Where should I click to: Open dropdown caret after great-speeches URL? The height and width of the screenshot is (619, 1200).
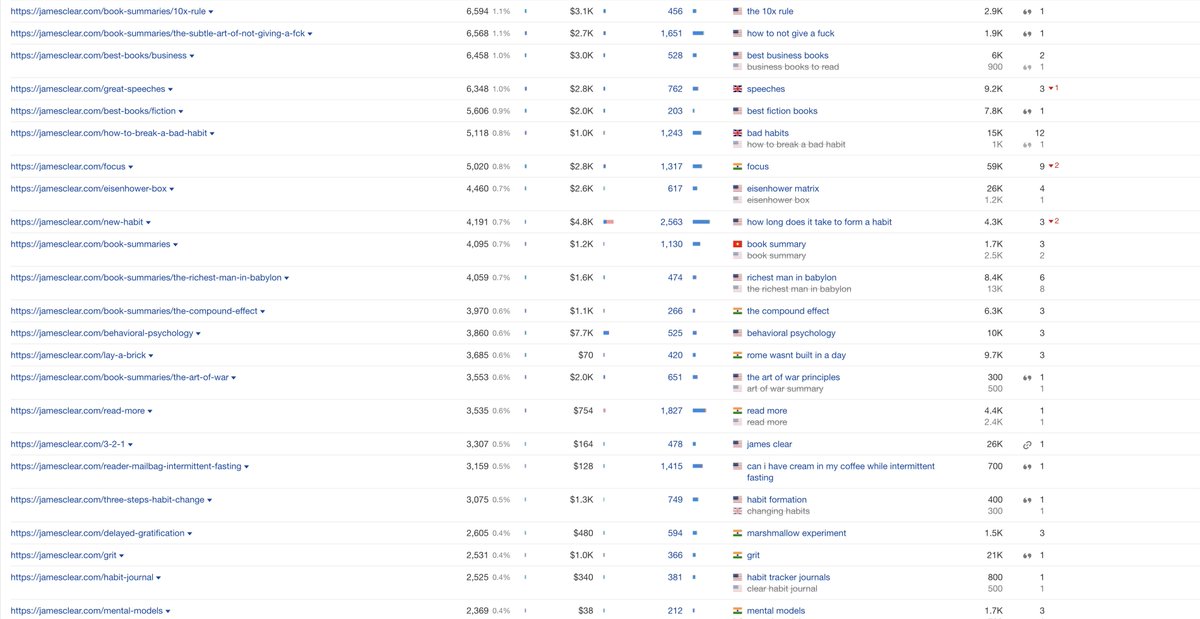171,90
